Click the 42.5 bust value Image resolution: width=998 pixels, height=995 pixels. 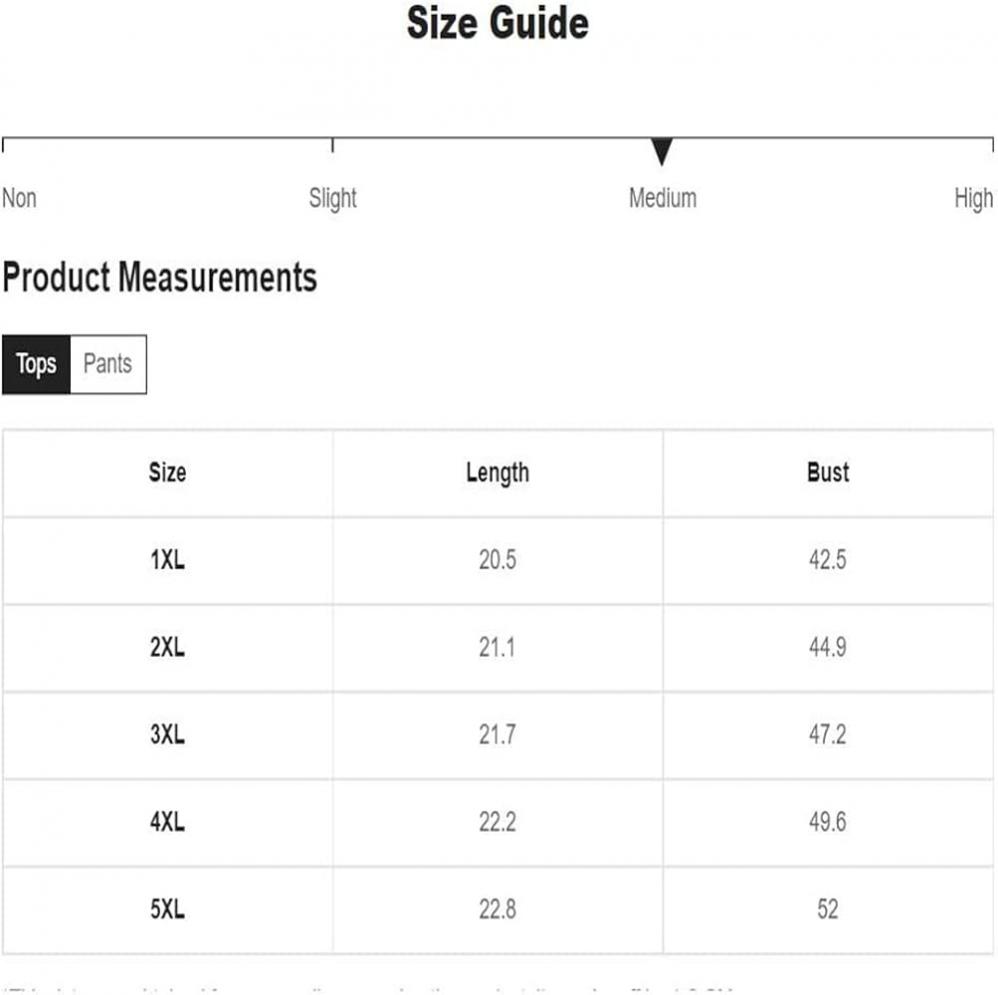click(828, 560)
